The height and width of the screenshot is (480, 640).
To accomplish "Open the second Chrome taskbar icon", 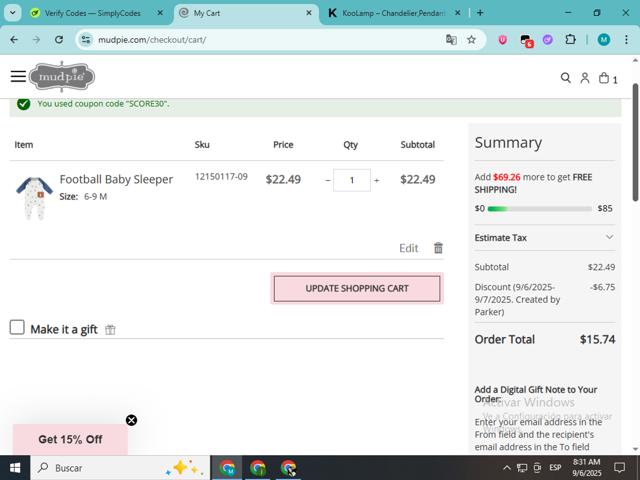I will 258,468.
